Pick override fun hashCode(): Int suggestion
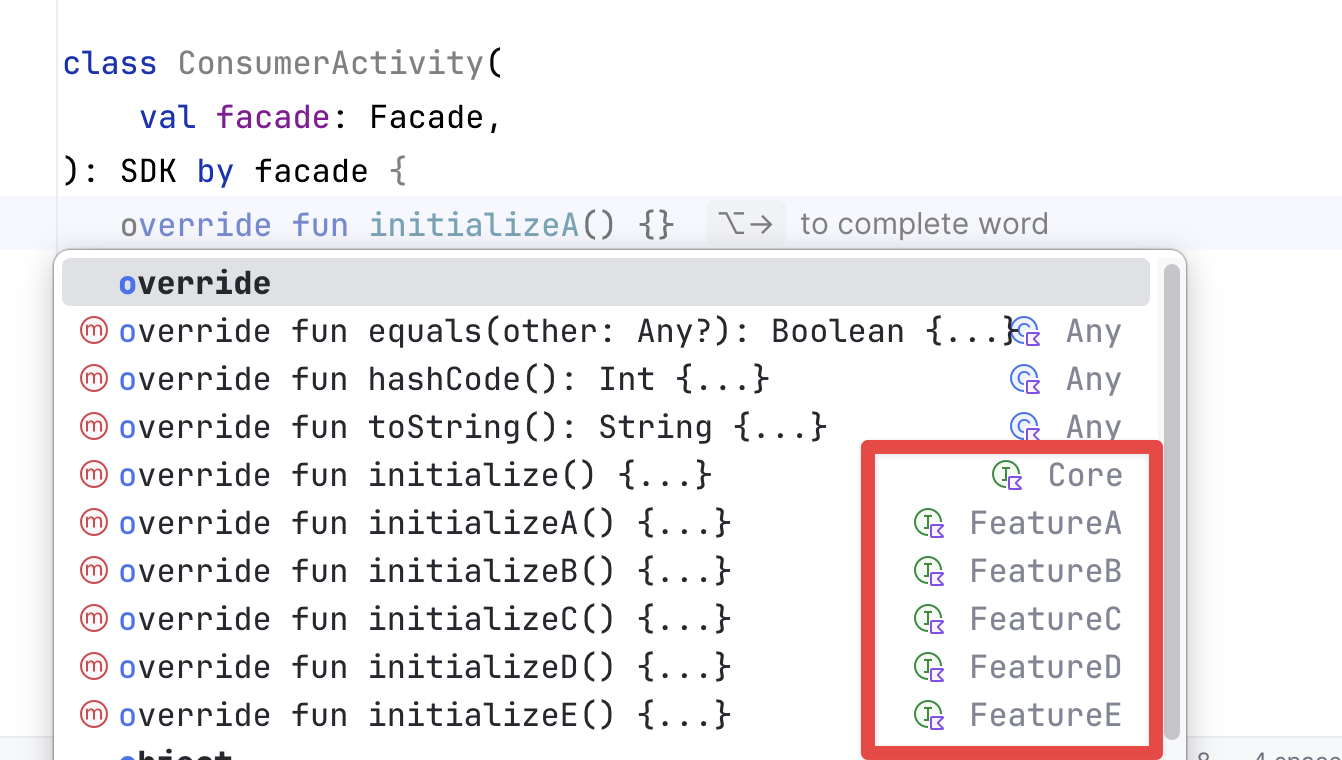This screenshot has height=760, width=1342. [x=444, y=379]
